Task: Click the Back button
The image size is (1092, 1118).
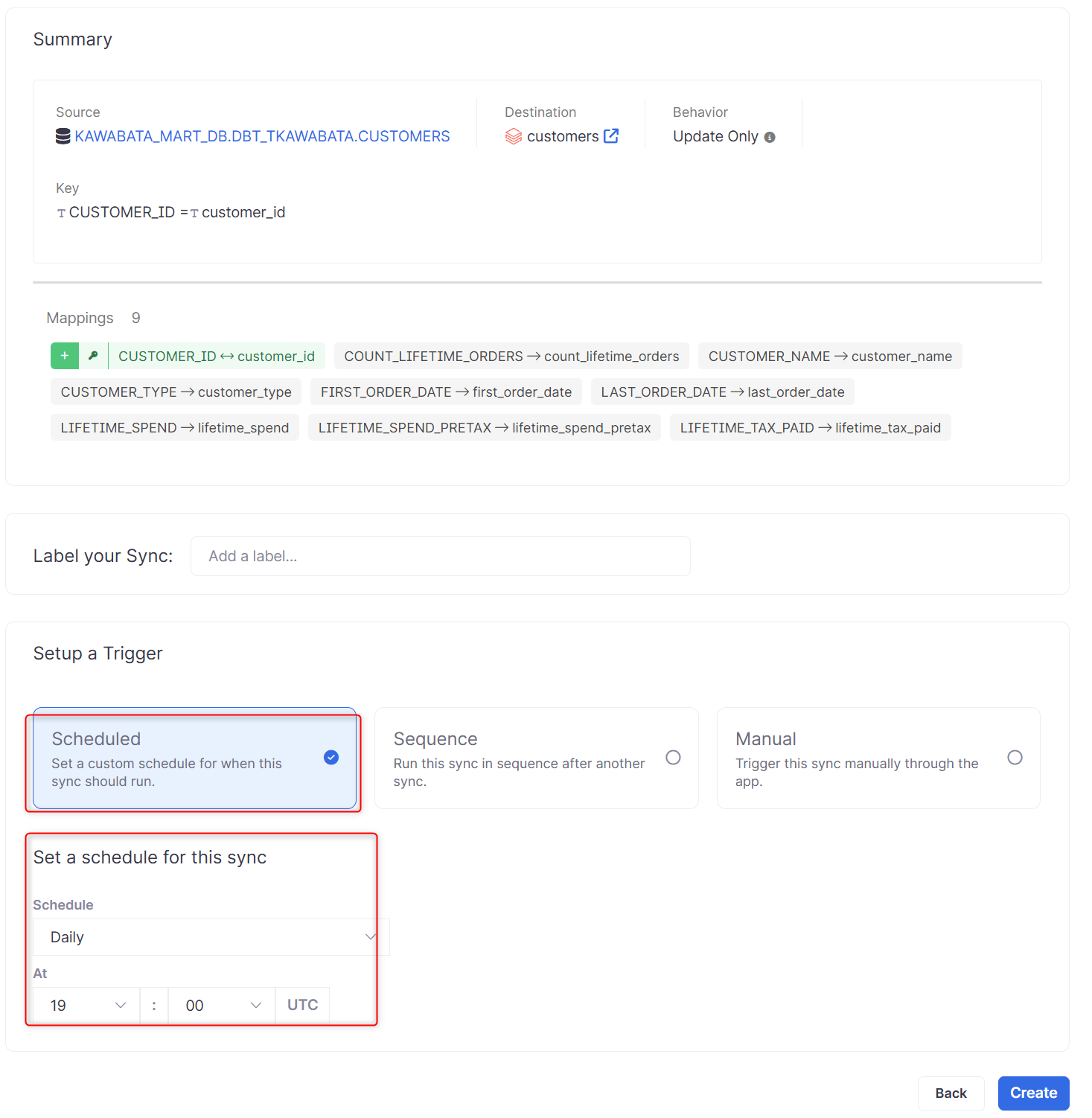Action: pos(951,1093)
